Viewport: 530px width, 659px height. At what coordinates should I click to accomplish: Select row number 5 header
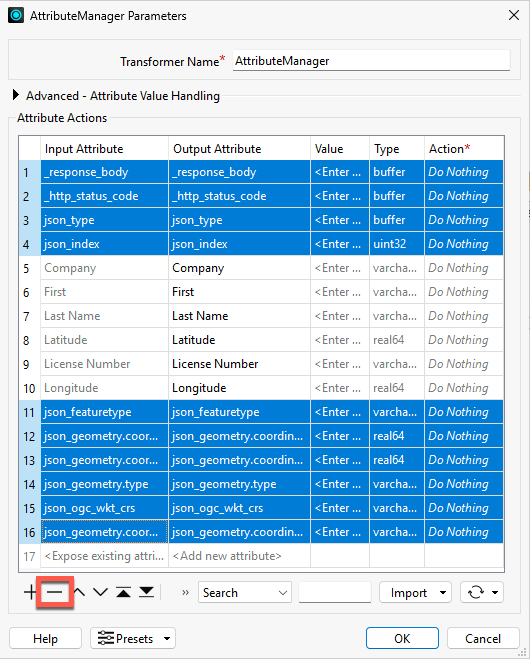29,268
